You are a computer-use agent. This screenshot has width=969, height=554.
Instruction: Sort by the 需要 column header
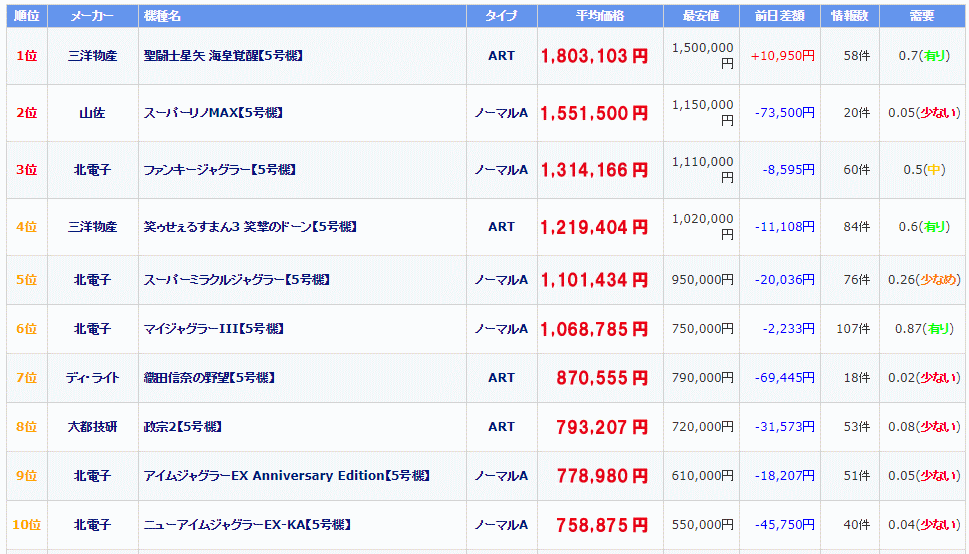921,16
